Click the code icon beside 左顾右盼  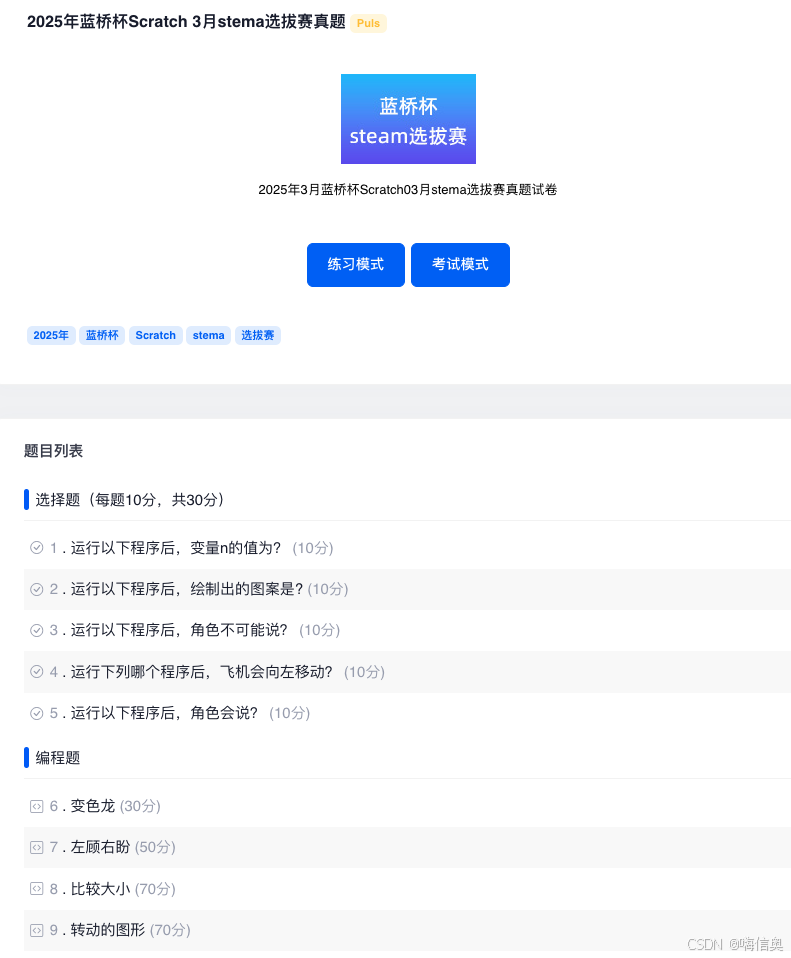[37, 847]
